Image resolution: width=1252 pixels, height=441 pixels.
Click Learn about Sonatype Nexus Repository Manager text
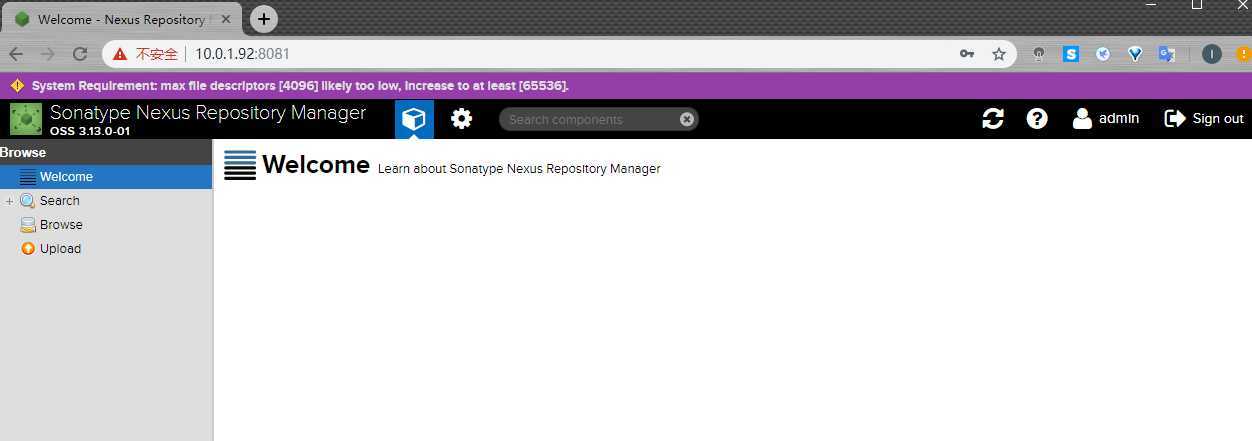click(519, 169)
